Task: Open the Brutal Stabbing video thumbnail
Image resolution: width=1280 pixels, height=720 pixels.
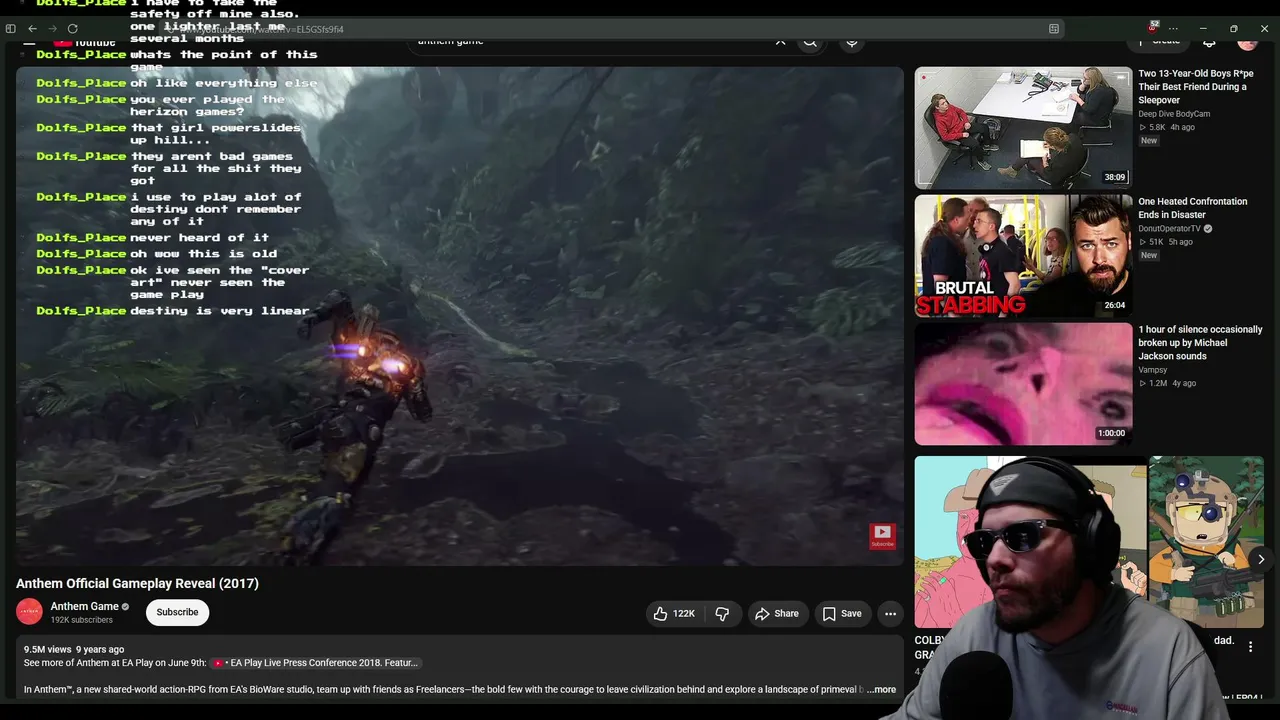Action: coord(1023,256)
